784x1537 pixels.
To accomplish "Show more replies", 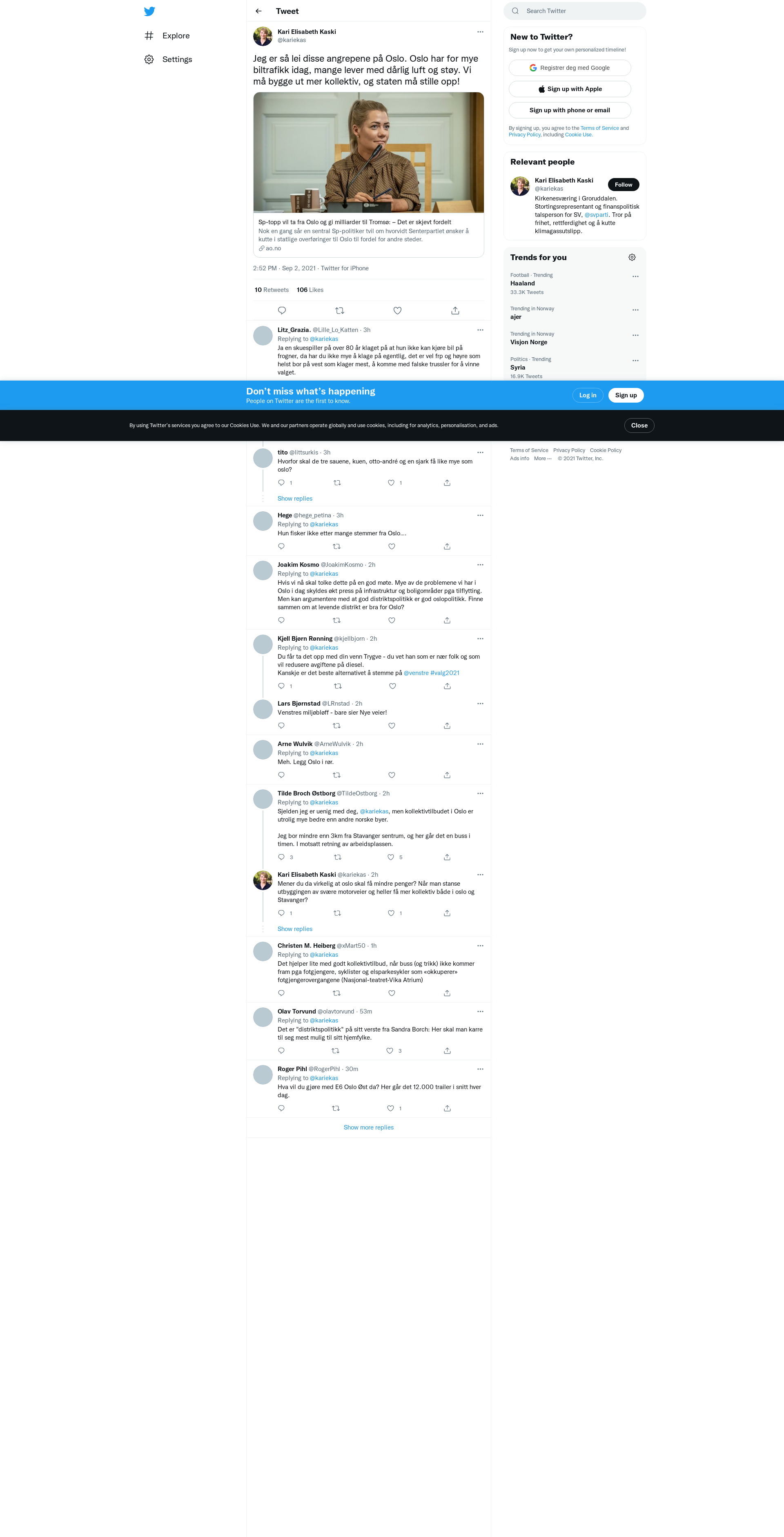I will [x=369, y=1128].
